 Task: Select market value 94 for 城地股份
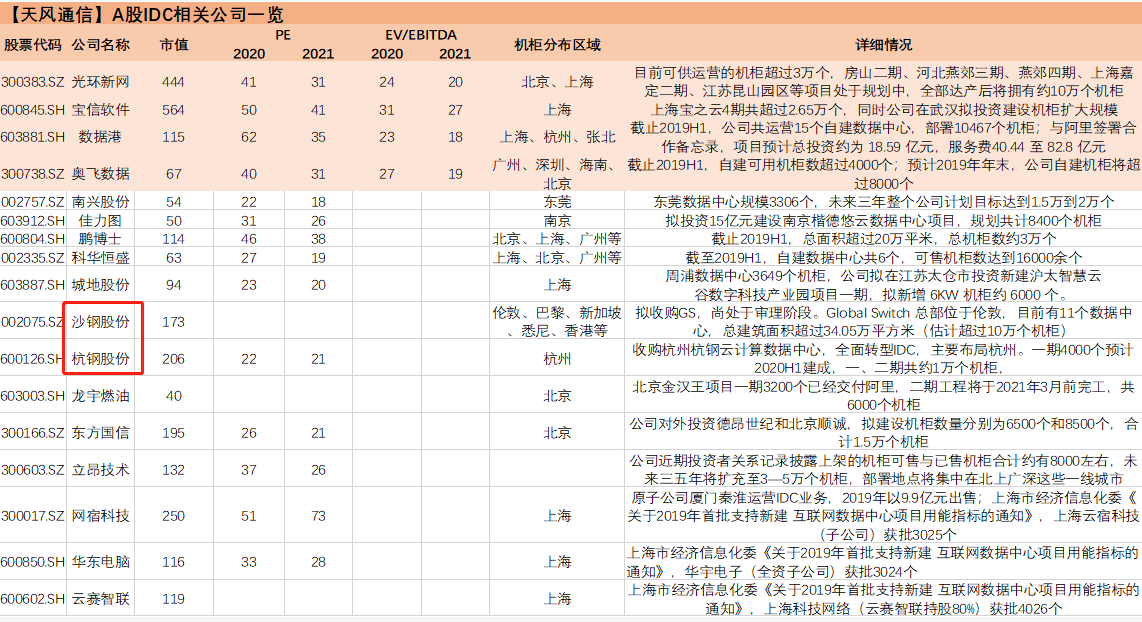[x=173, y=285]
